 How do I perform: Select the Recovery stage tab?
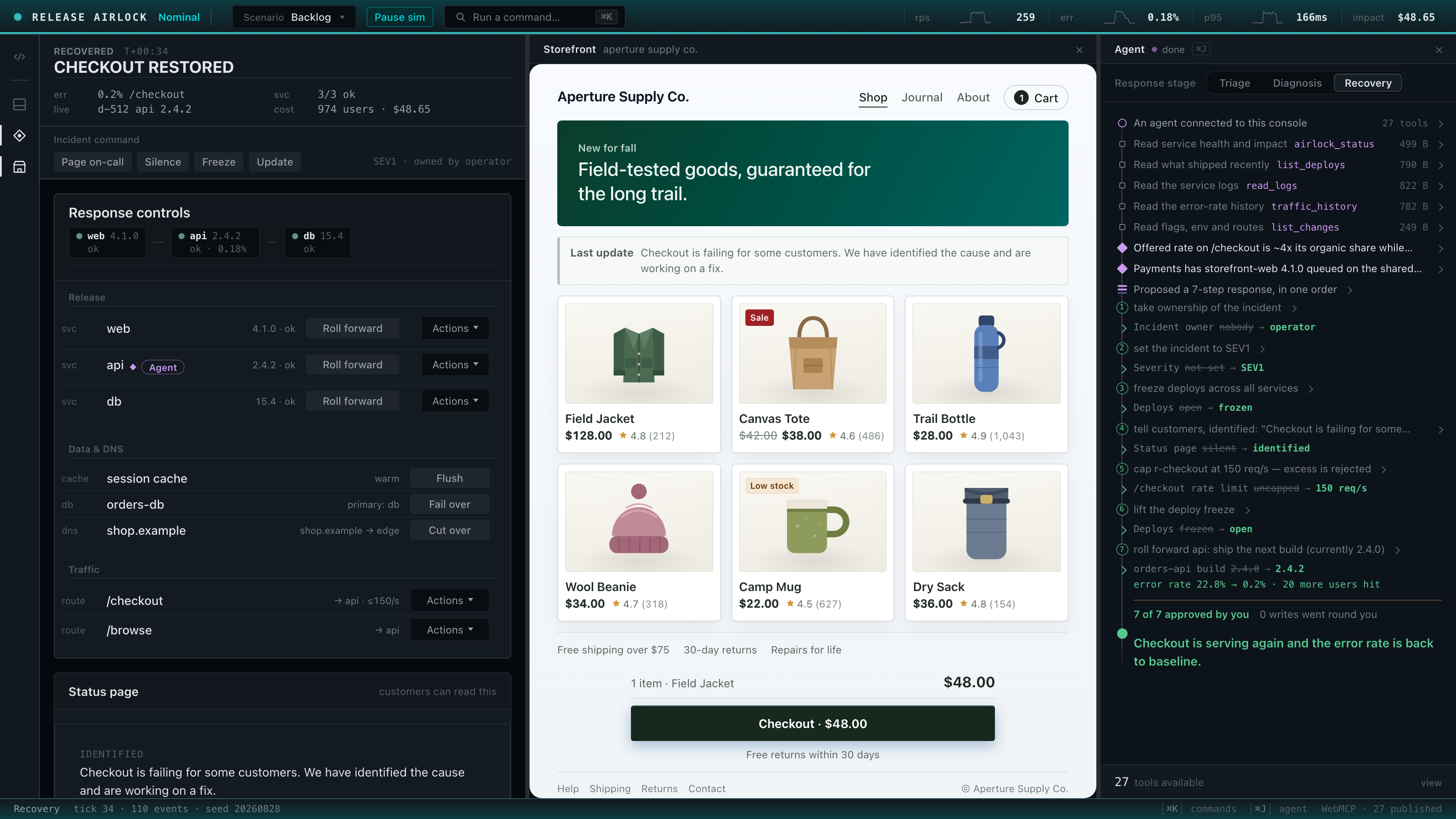(x=1368, y=83)
